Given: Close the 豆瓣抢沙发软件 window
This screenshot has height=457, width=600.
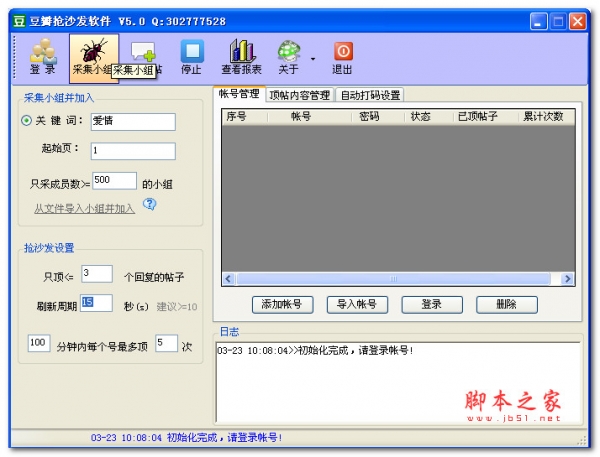Looking at the screenshot, I should pyautogui.click(x=577, y=21).
